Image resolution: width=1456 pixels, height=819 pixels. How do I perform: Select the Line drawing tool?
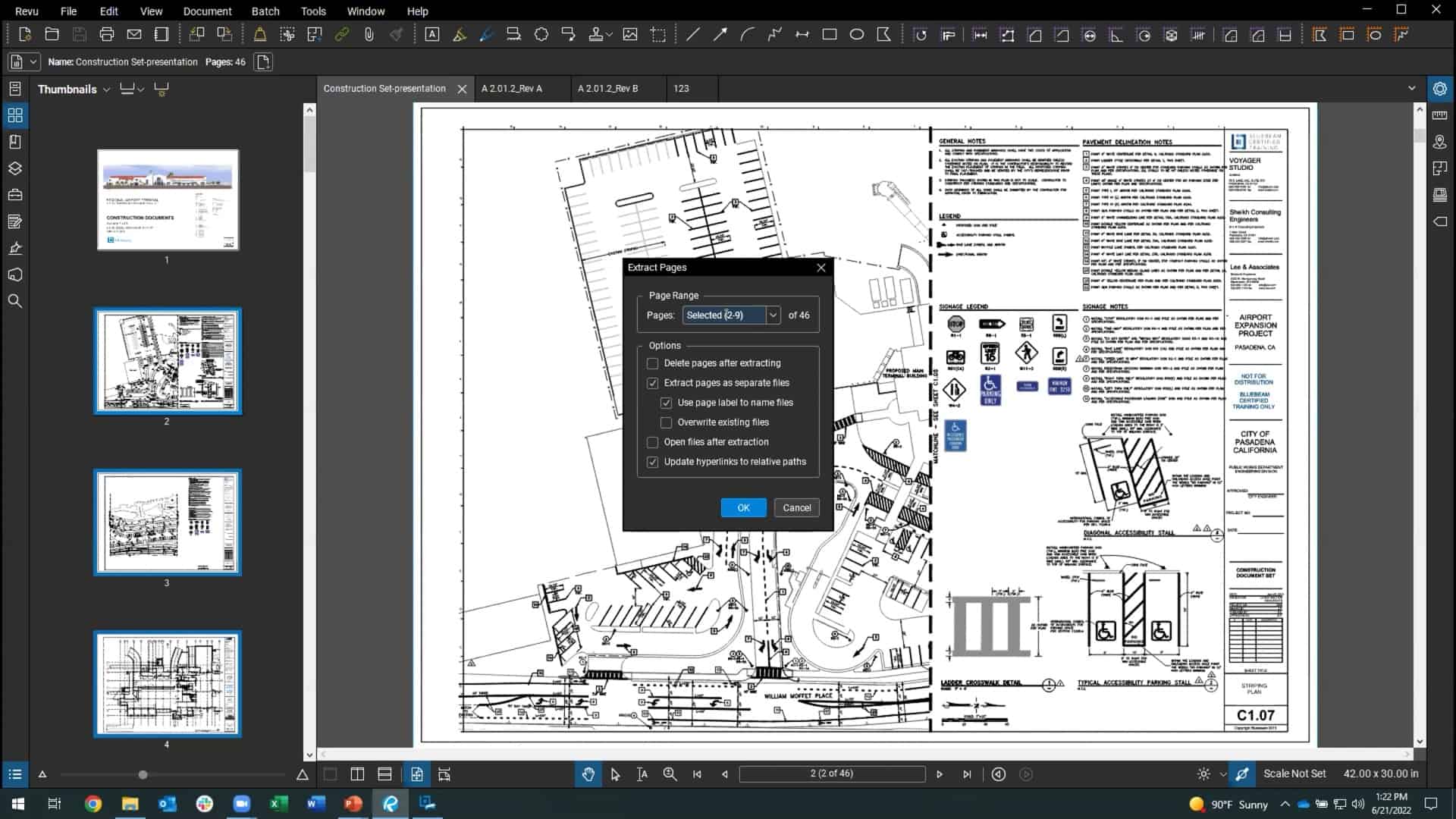(x=692, y=35)
